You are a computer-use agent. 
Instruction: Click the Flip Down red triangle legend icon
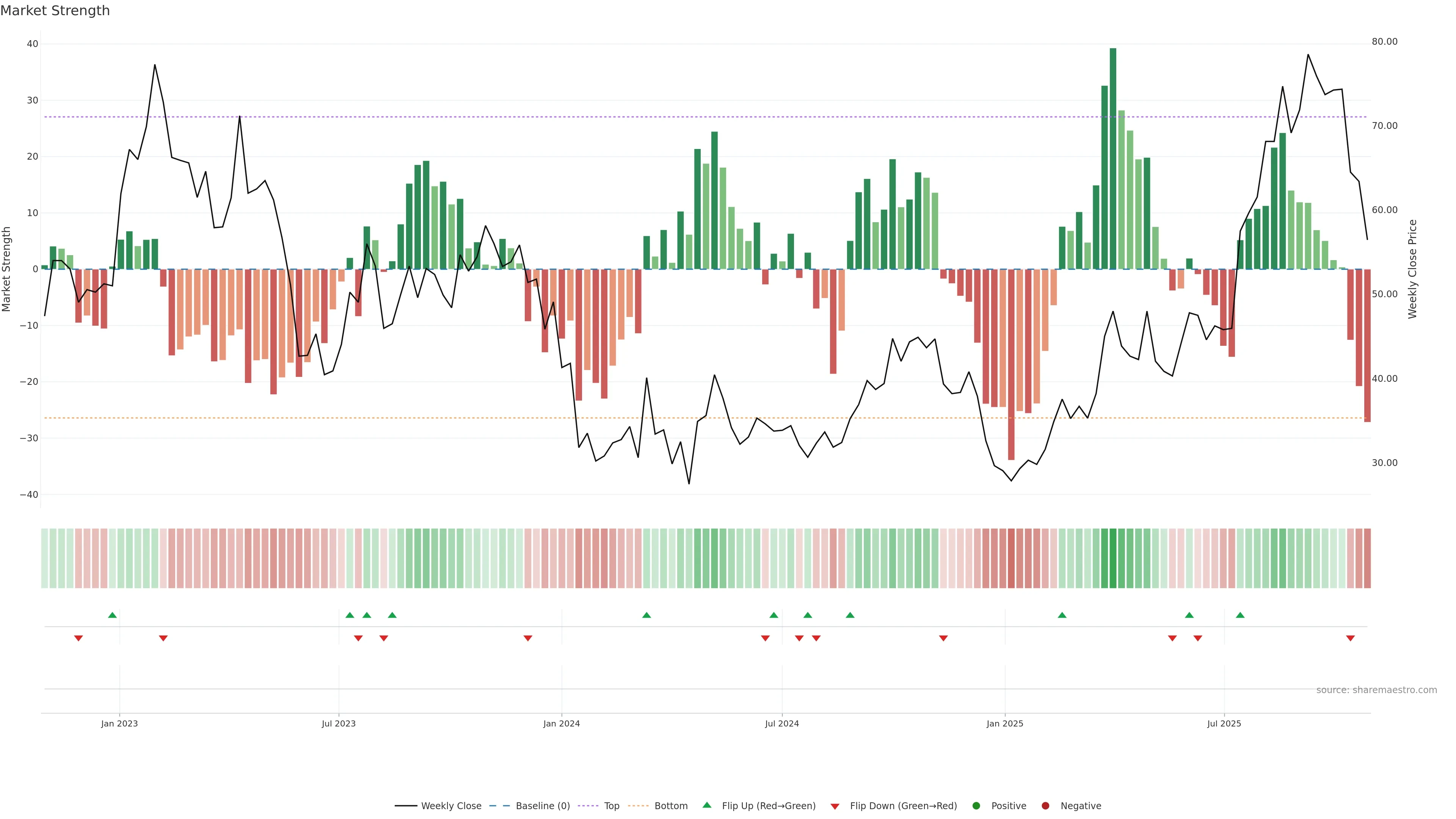(835, 806)
